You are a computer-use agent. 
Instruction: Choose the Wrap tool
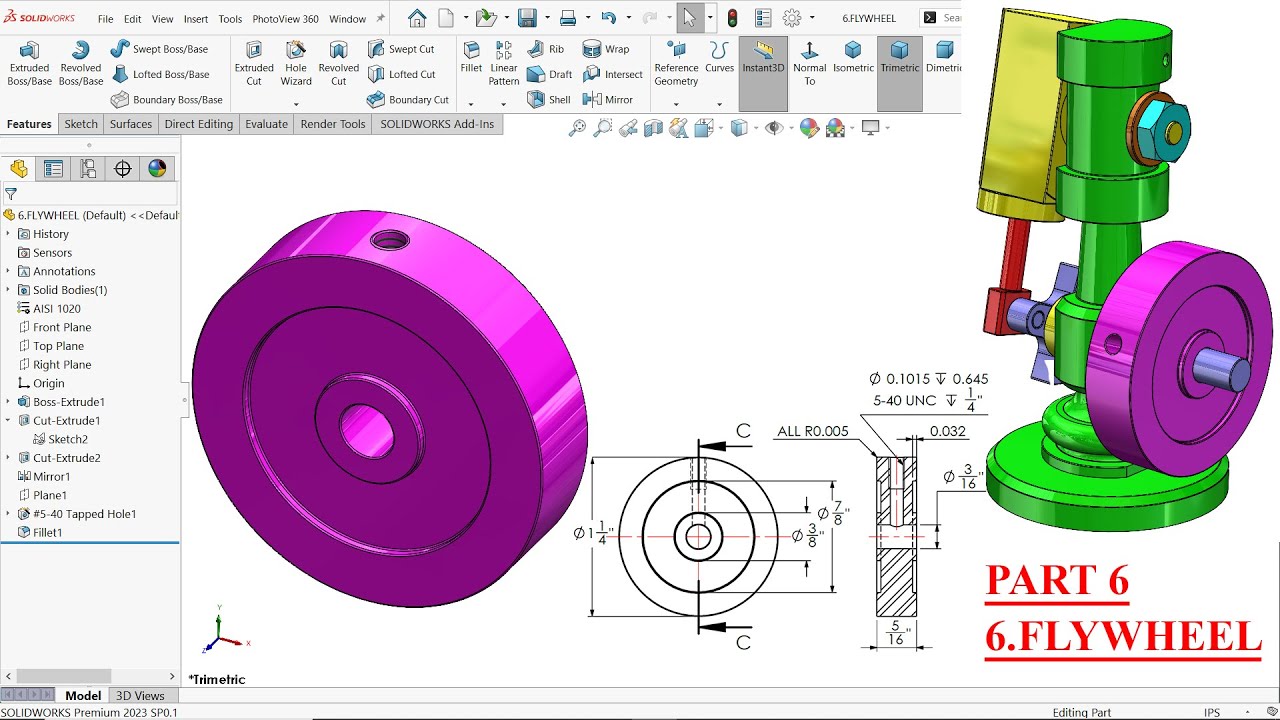[x=606, y=49]
